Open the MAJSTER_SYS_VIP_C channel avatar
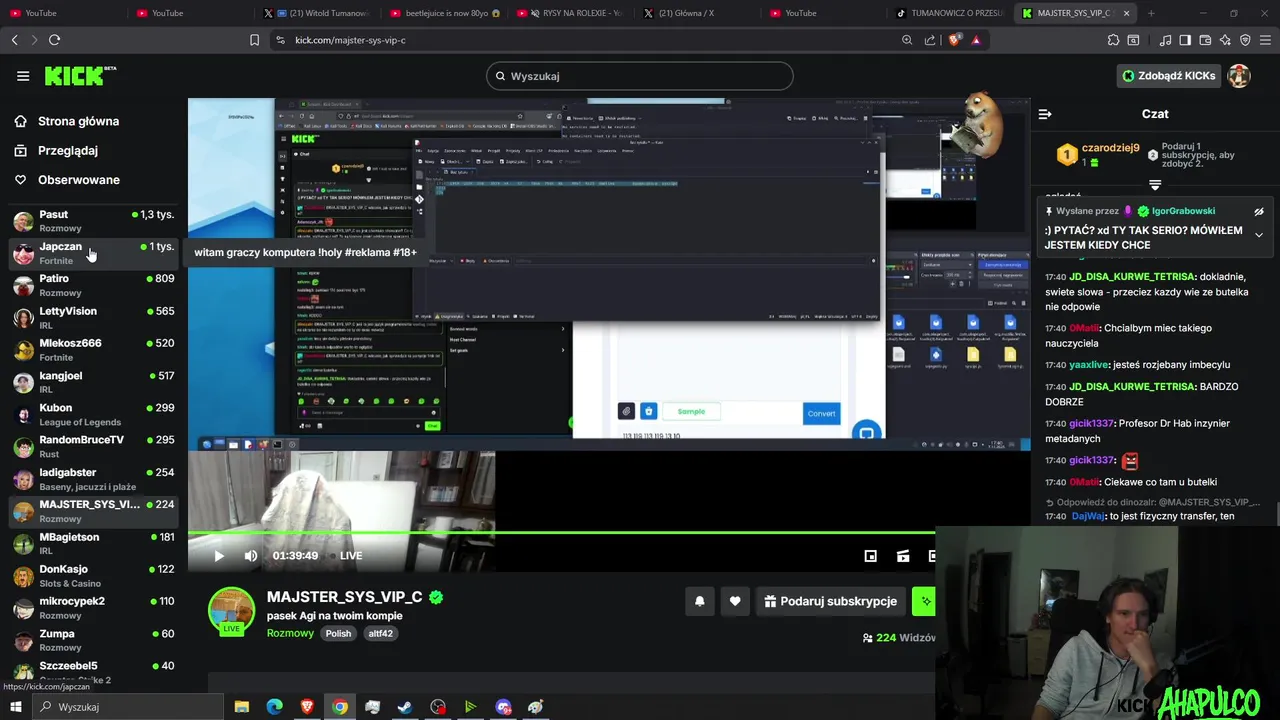The height and width of the screenshot is (720, 1280). coord(231,610)
